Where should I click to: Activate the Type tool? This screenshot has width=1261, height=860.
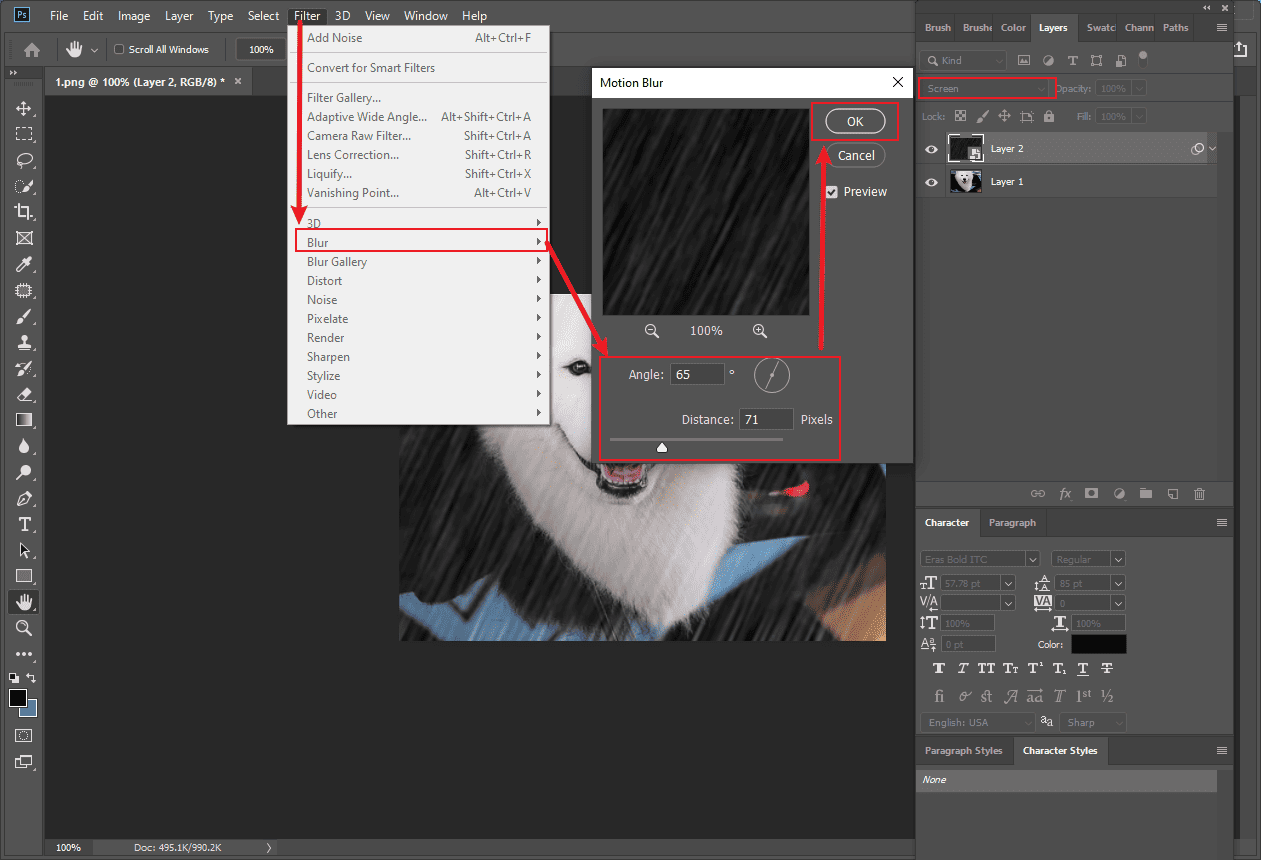click(x=24, y=524)
